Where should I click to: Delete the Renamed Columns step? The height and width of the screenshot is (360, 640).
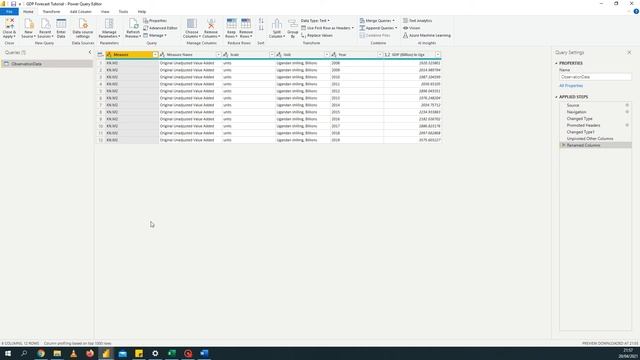[564, 145]
